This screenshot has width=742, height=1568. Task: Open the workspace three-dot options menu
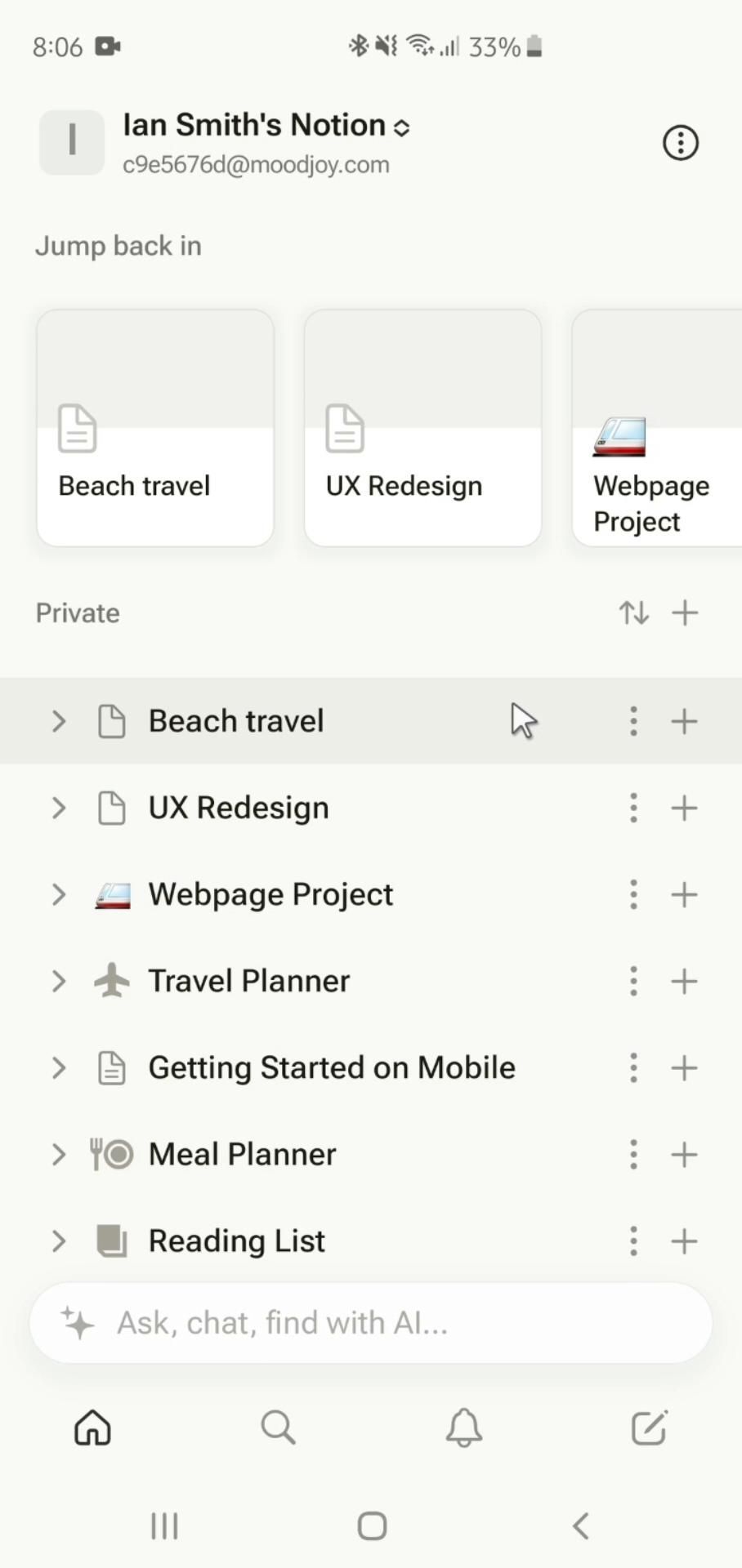[680, 143]
